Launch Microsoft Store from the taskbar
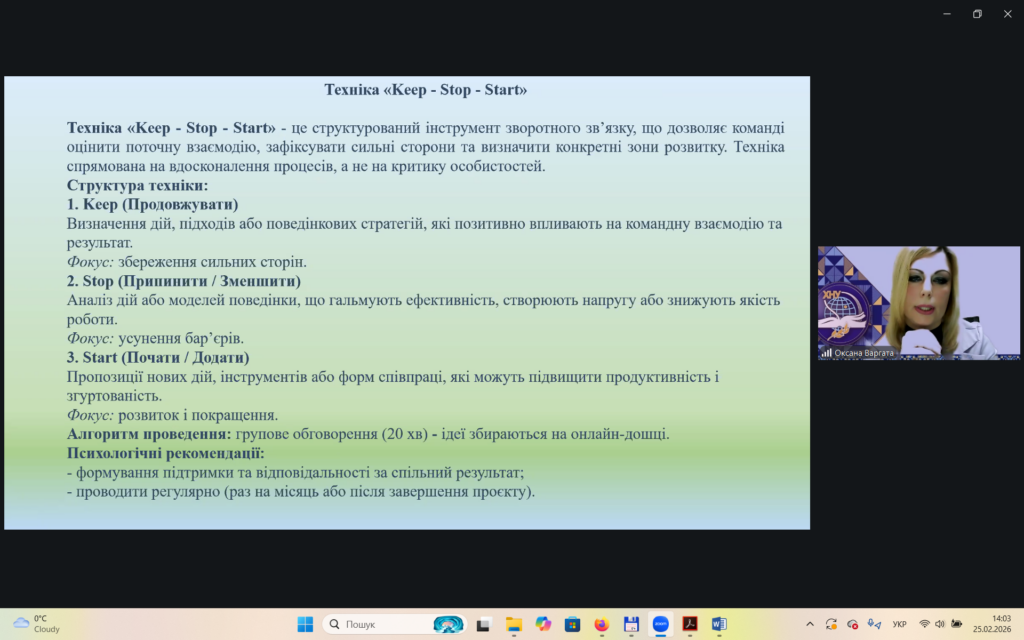Image resolution: width=1024 pixels, height=640 pixels. [572, 624]
